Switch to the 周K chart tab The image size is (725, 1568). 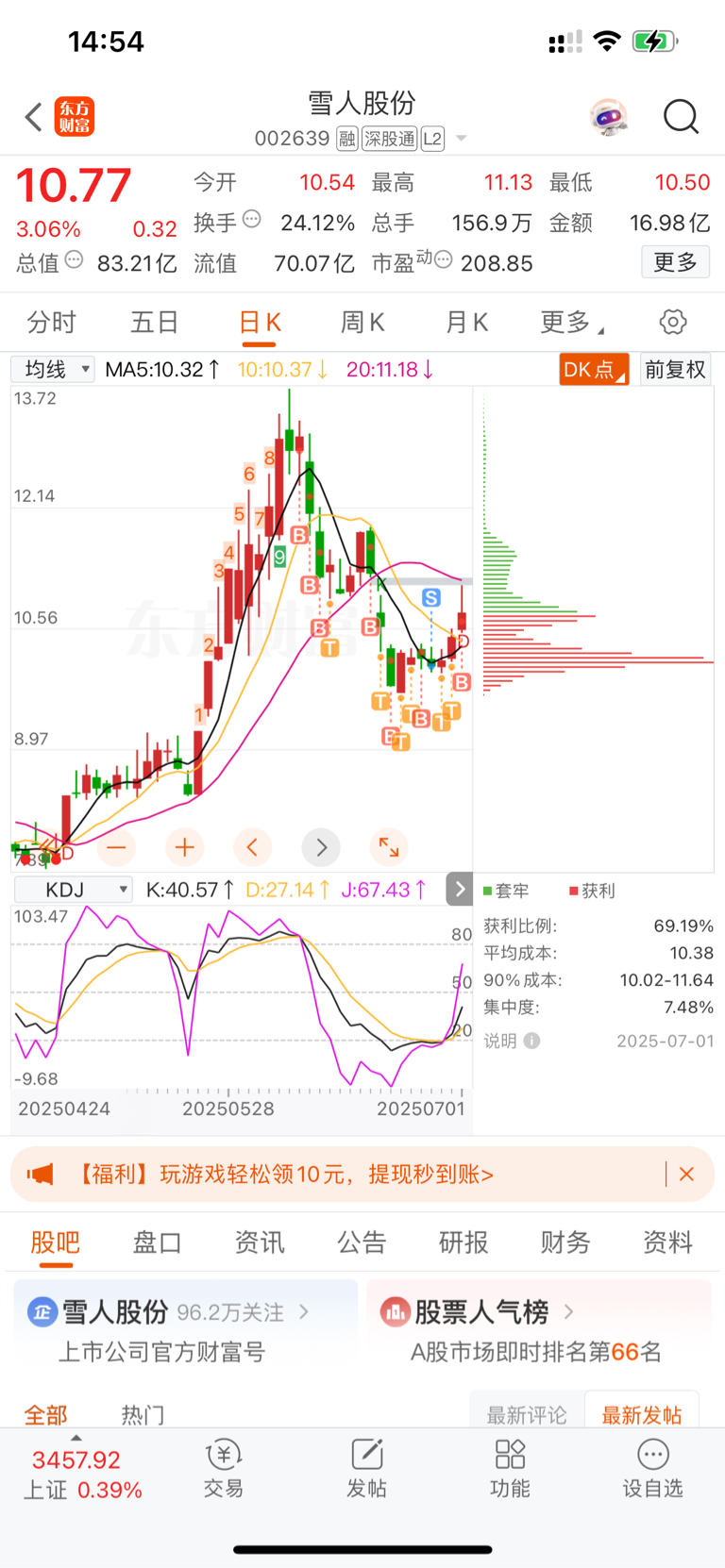click(362, 323)
